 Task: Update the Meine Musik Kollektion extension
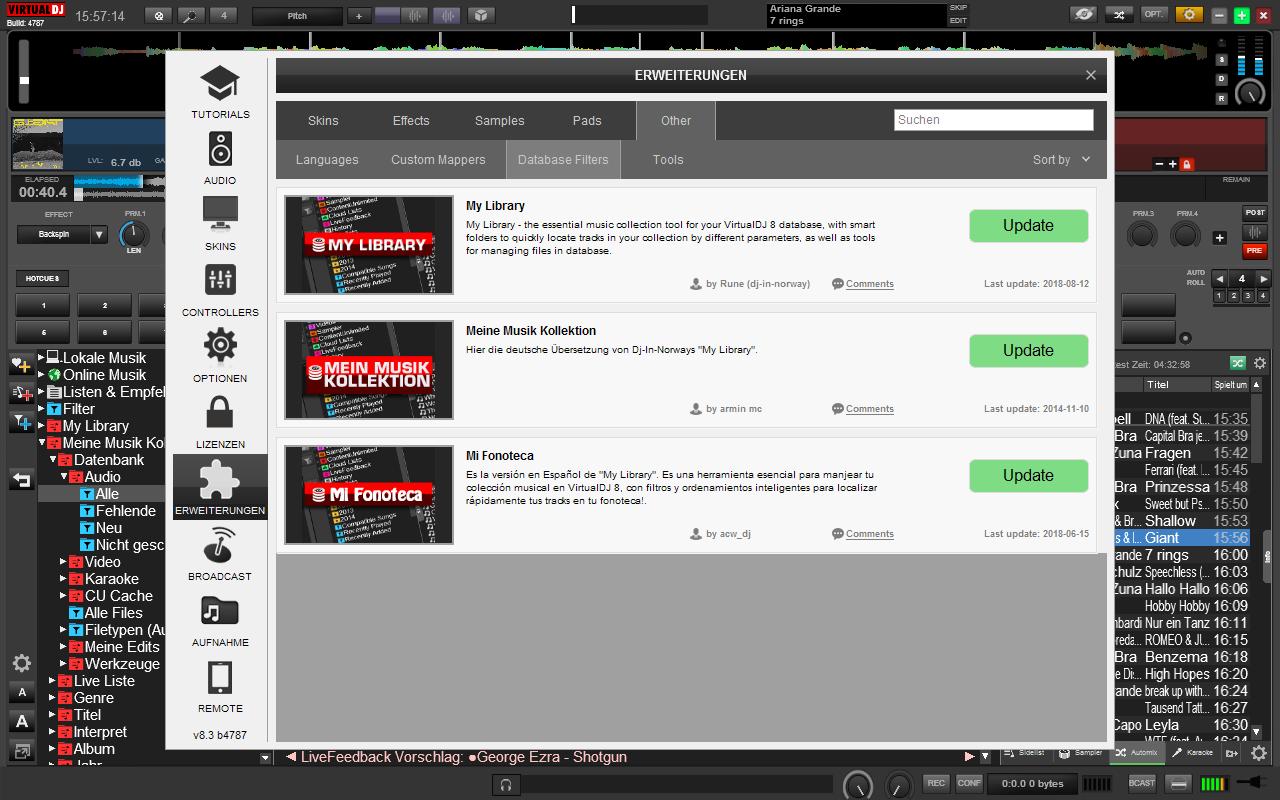click(1028, 351)
